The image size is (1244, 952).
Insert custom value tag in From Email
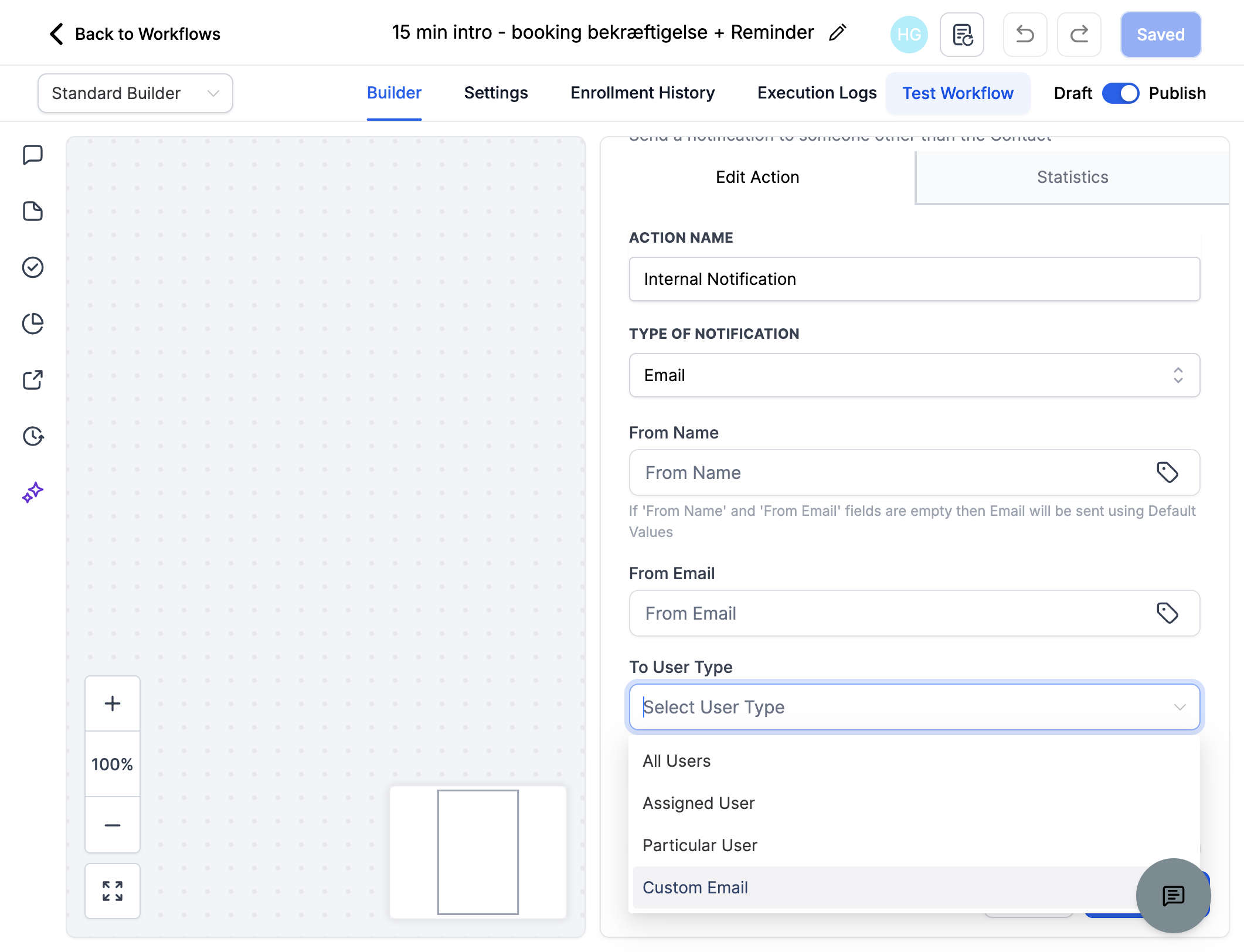click(x=1167, y=613)
